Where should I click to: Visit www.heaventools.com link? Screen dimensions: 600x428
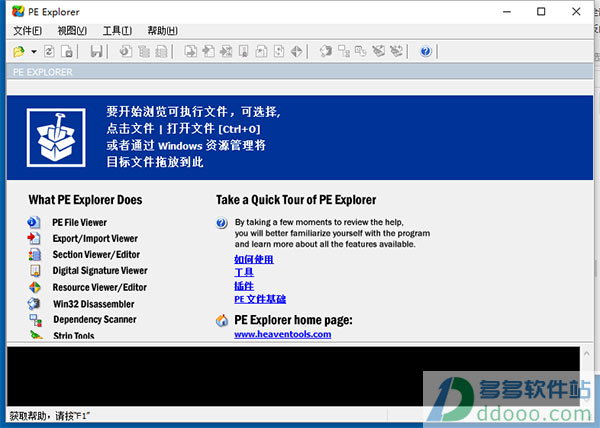click(x=283, y=334)
